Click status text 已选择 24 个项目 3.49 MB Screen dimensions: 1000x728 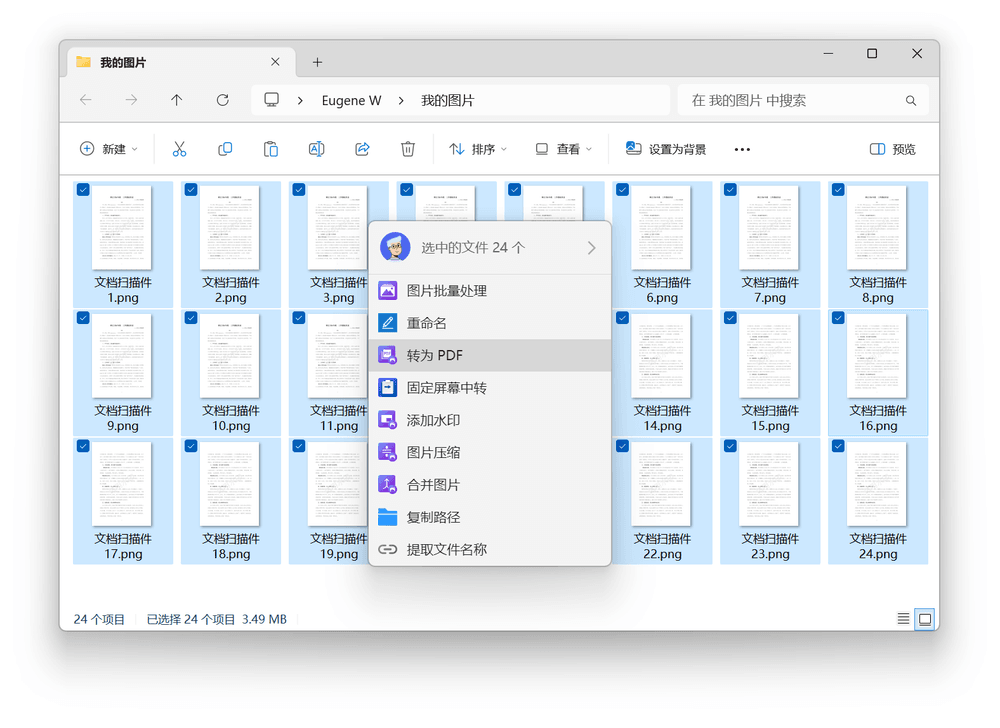pyautogui.click(x=217, y=619)
